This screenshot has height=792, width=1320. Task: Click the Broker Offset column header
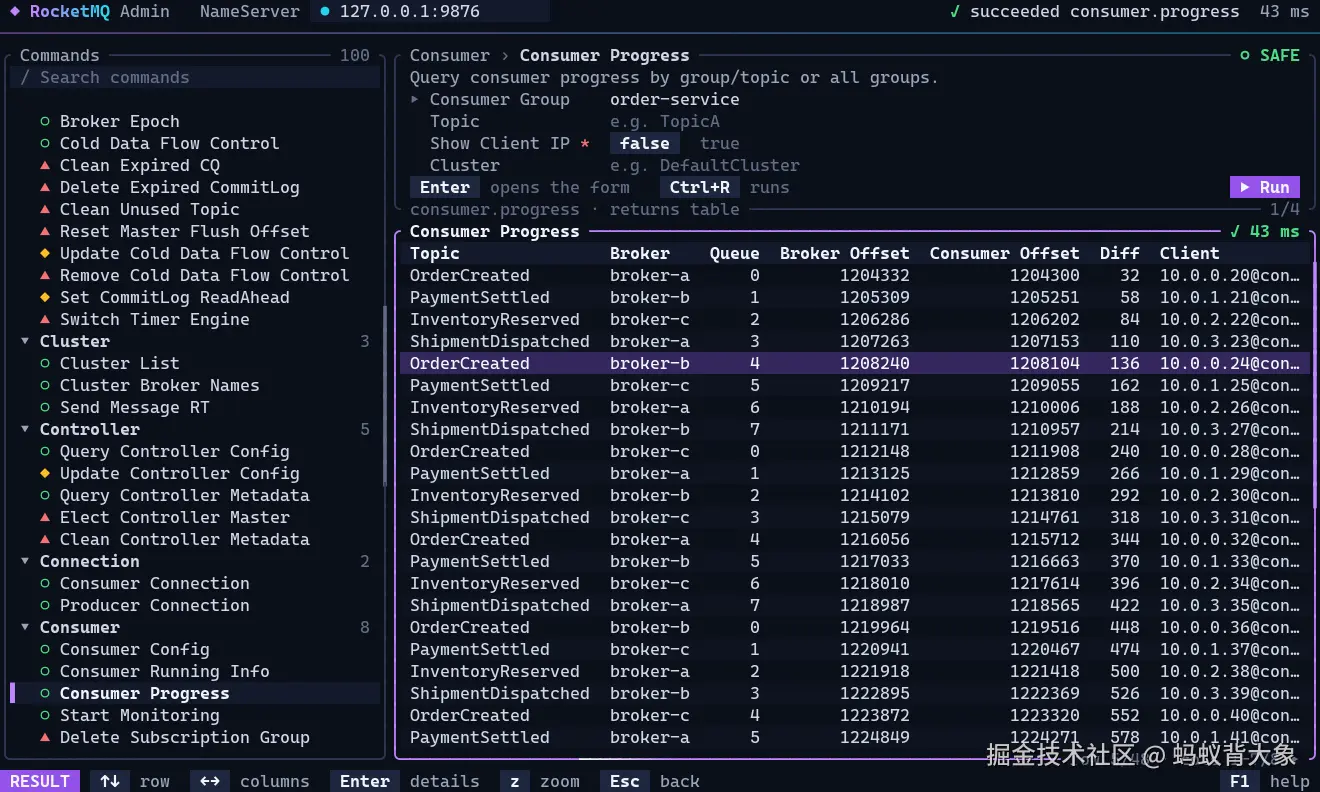click(845, 254)
